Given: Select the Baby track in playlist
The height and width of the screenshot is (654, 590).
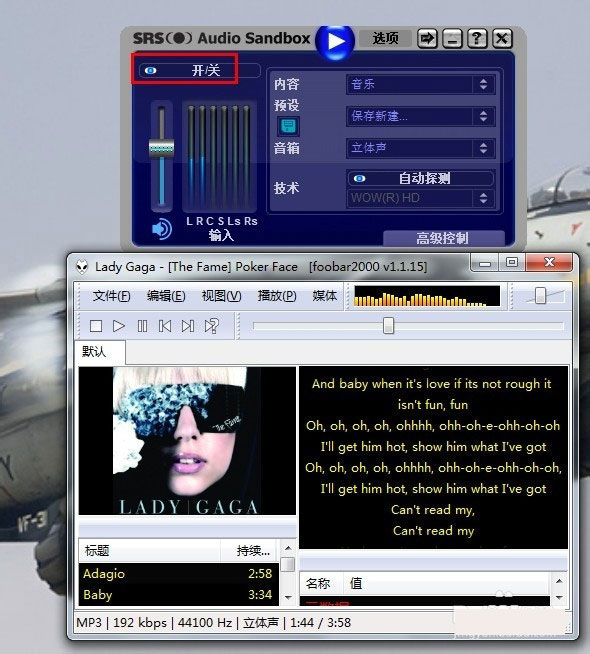Looking at the screenshot, I should point(178,594).
